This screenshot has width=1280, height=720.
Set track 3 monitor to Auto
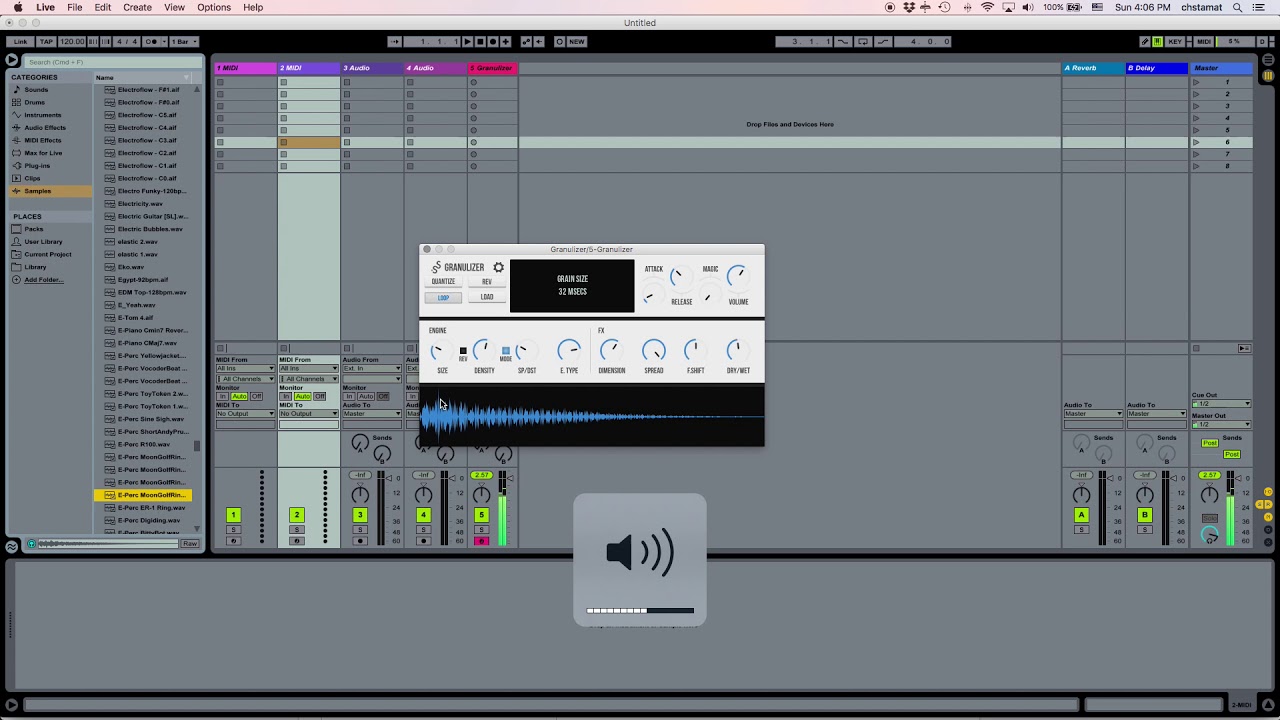click(366, 397)
